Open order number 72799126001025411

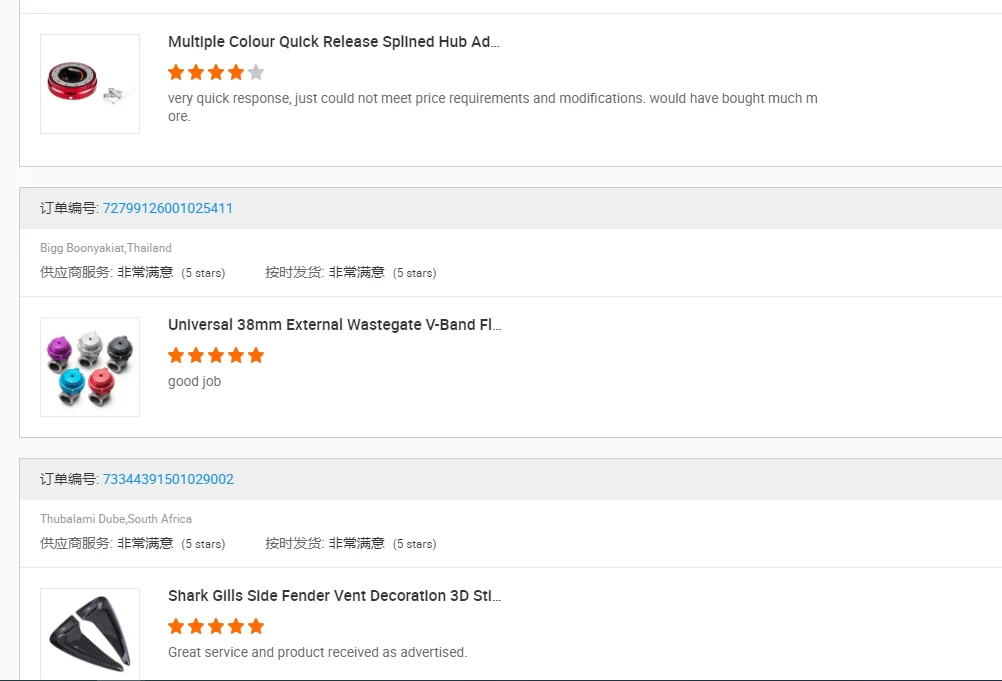(168, 208)
